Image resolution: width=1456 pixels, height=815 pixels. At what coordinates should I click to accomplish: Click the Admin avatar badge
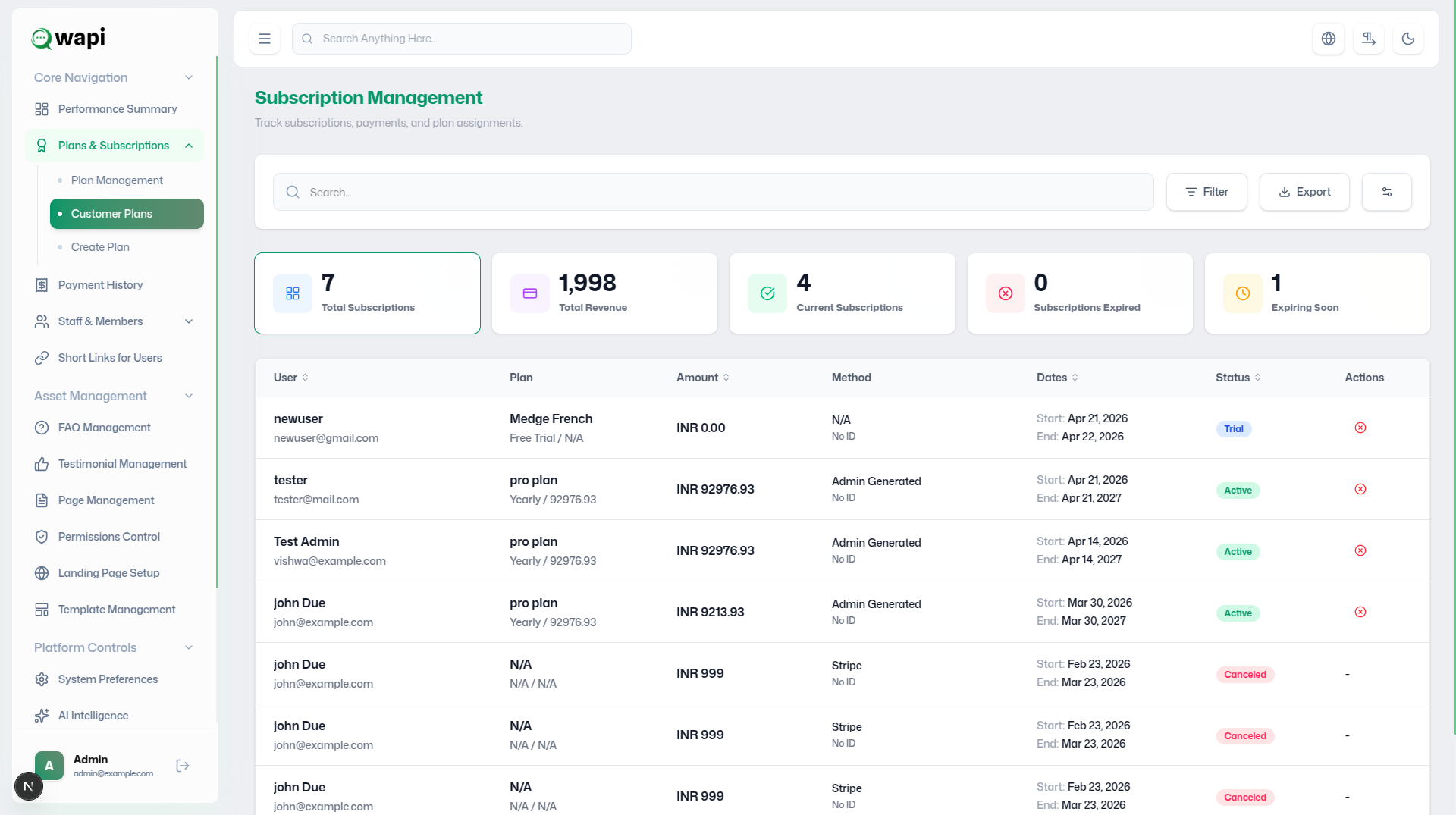click(49, 766)
